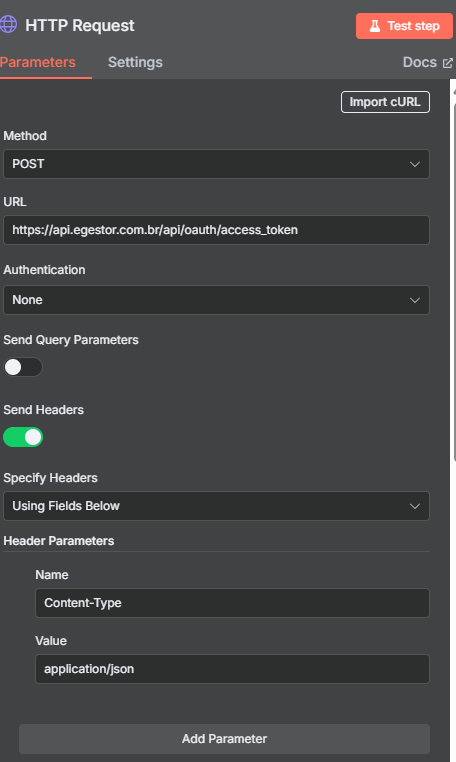Expand the Using Fields Below dropdown
This screenshot has width=456, height=762.
[216, 506]
